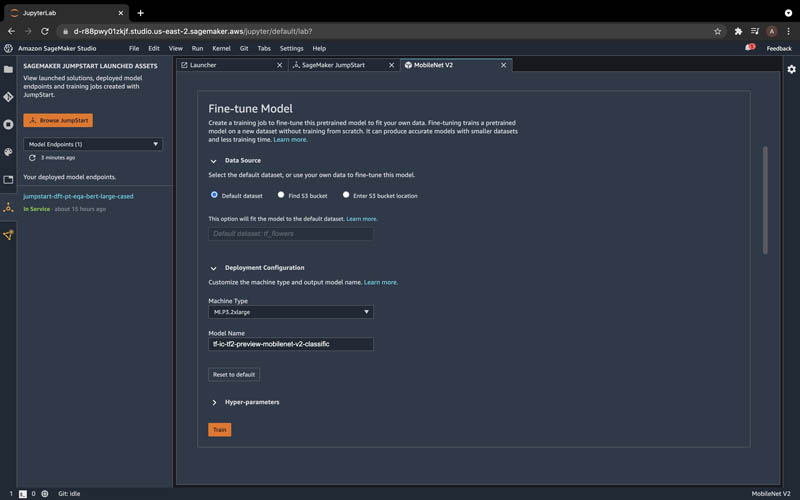Open a new browser tab
800x500 pixels.
[140, 13]
